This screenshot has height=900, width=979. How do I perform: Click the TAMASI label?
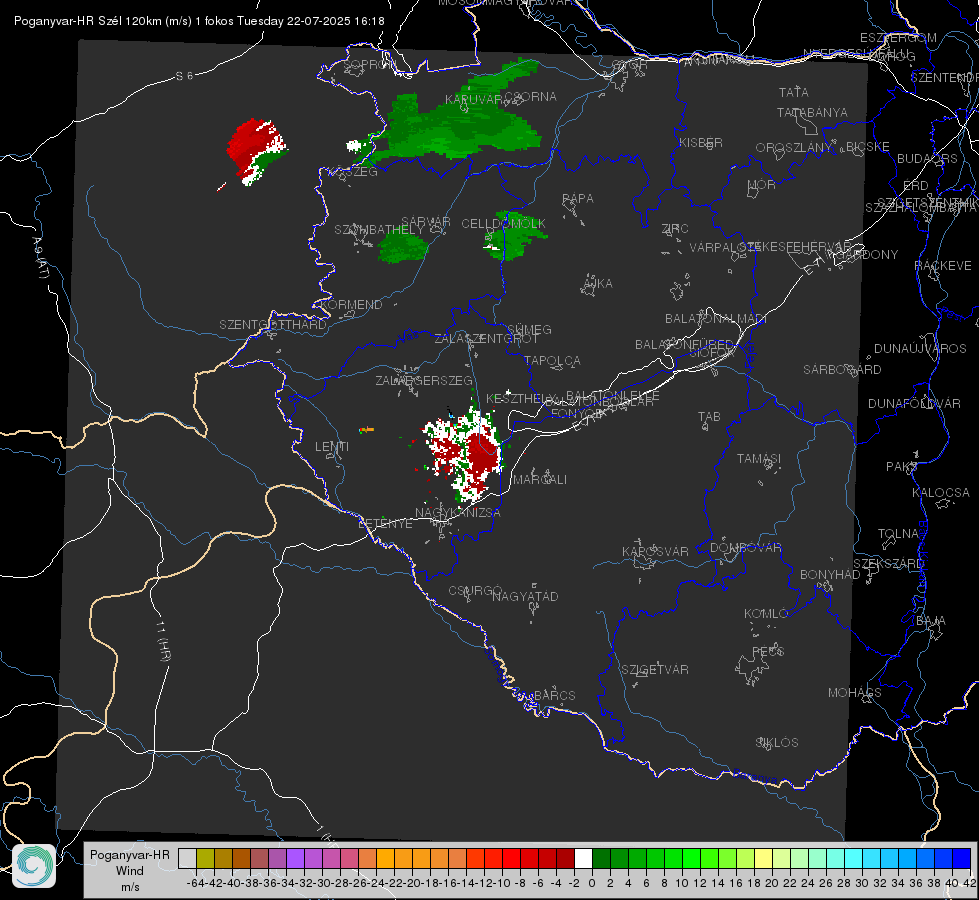tap(759, 459)
